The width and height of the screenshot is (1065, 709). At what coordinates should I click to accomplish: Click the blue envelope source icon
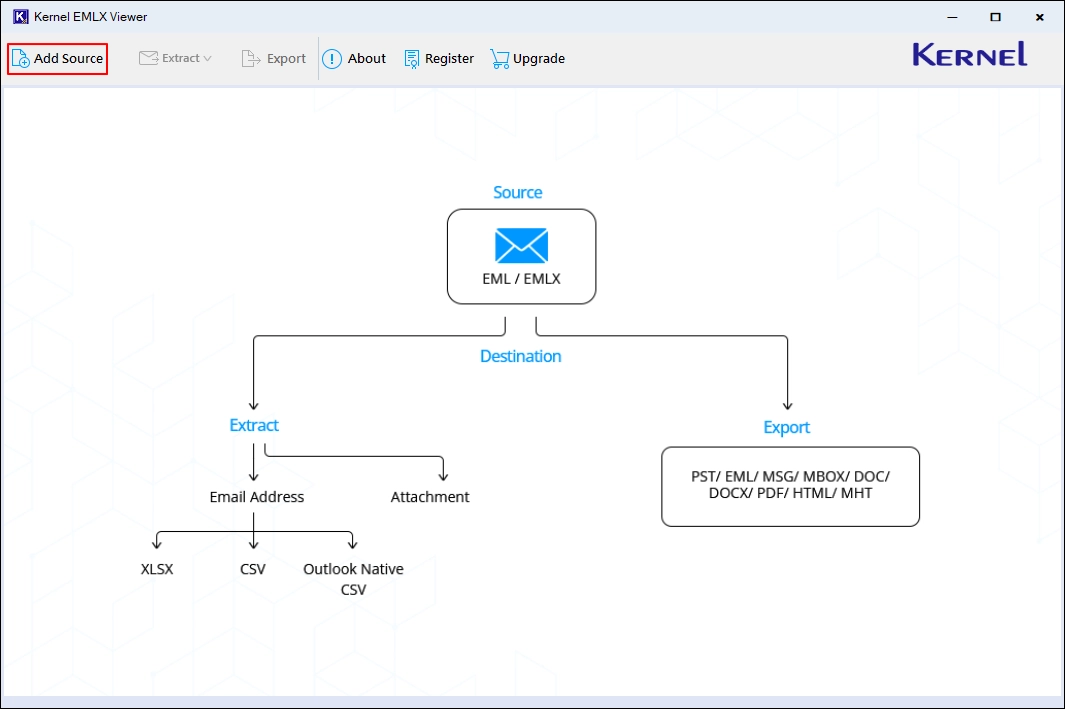point(521,245)
